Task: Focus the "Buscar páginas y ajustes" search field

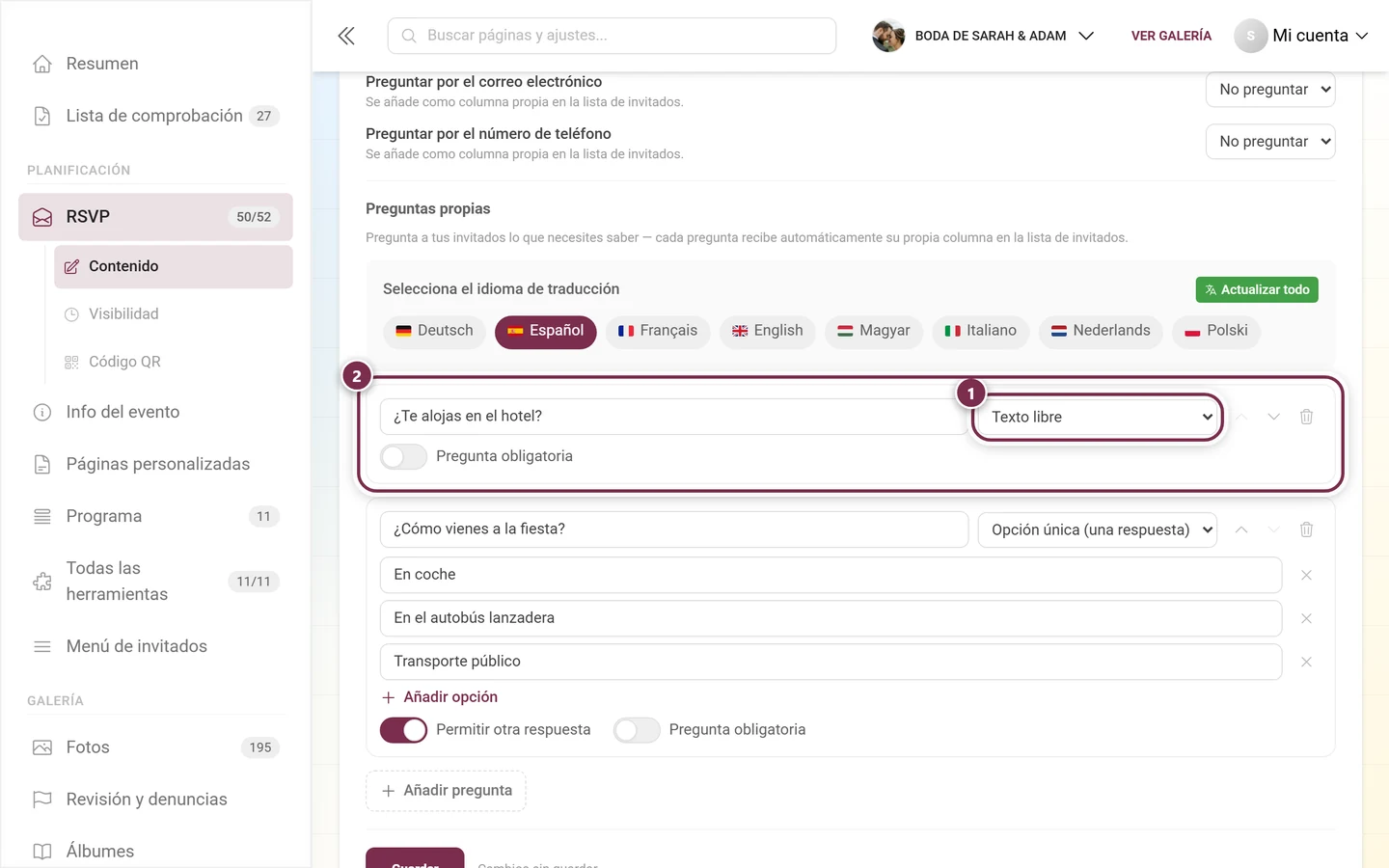Action: (x=612, y=36)
